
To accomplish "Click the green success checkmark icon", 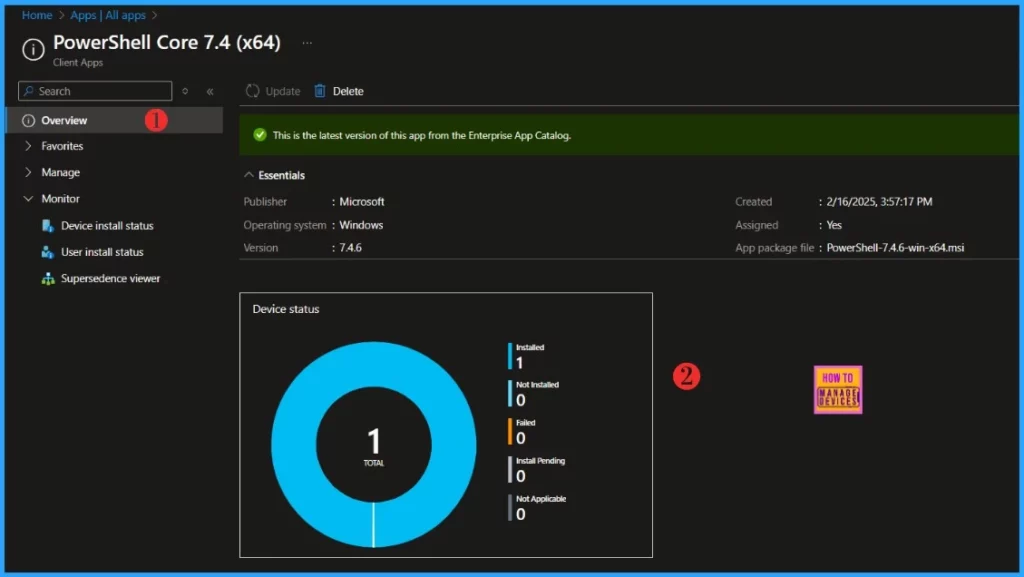I will pyautogui.click(x=260, y=135).
